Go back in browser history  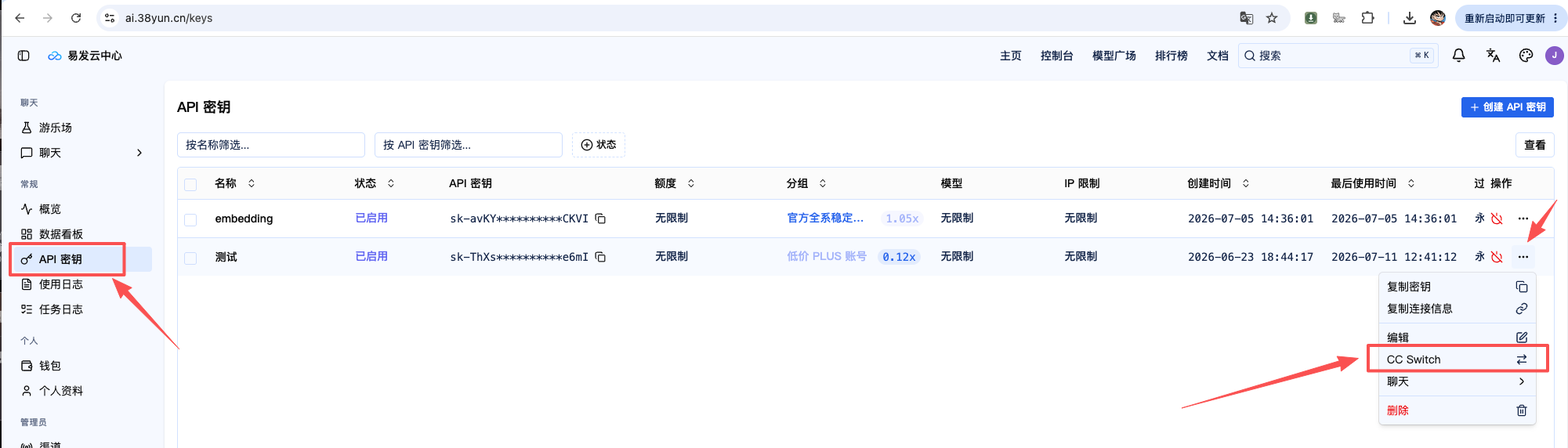[x=20, y=18]
